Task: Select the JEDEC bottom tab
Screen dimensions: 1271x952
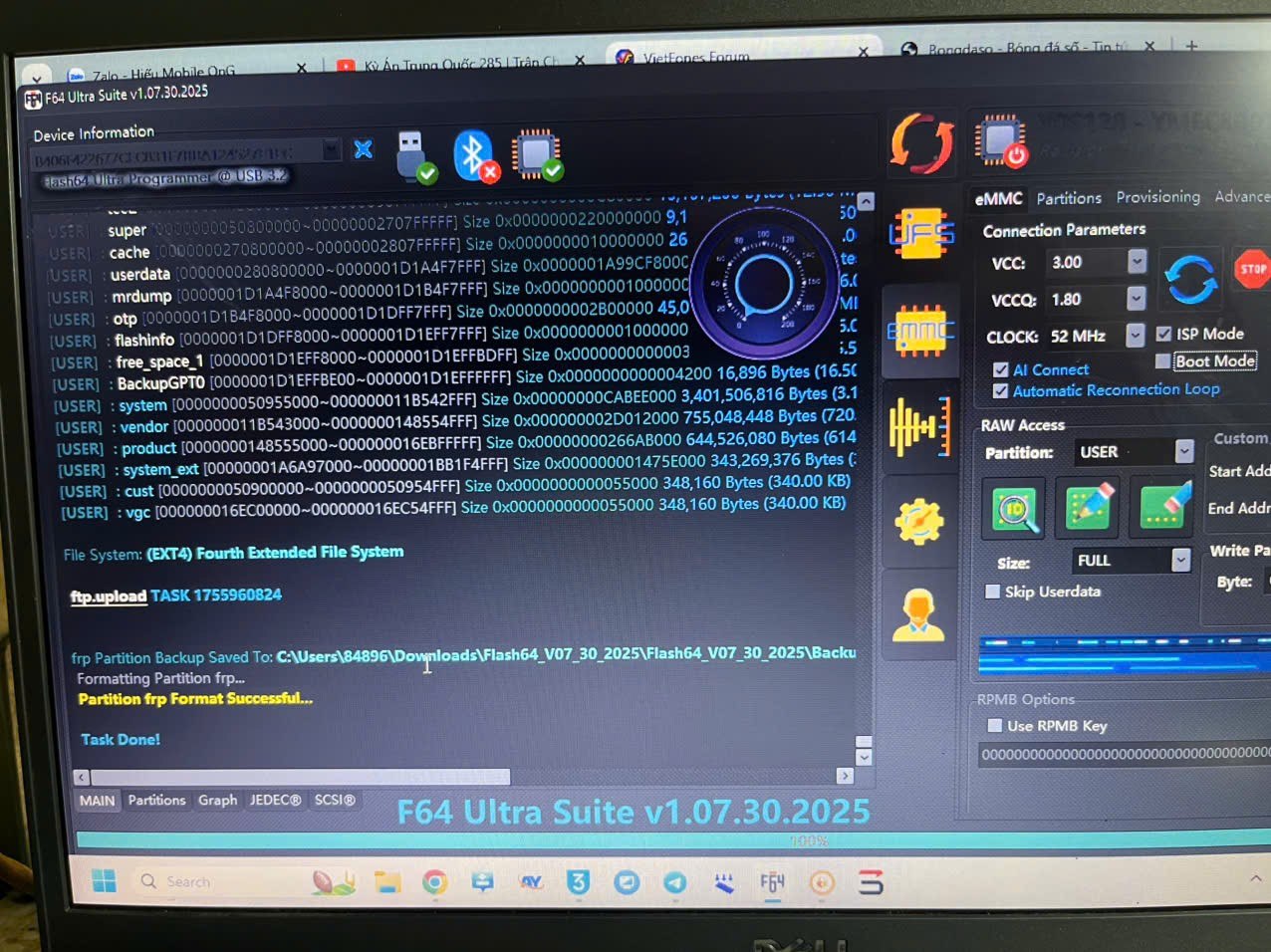Action: pos(276,800)
